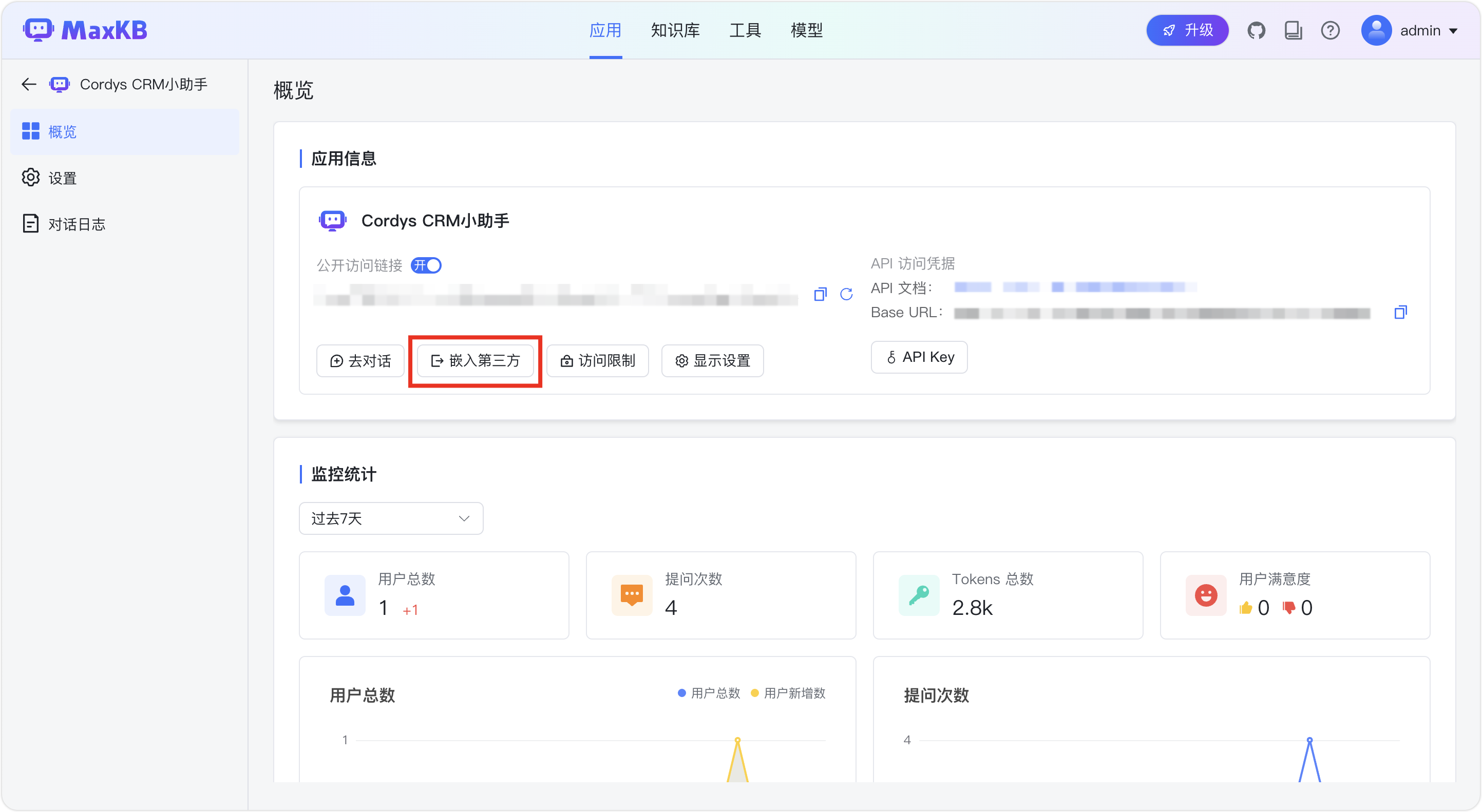The width and height of the screenshot is (1482, 812).
Task: Open the MaxKB GitHub repository icon
Action: tap(1257, 30)
